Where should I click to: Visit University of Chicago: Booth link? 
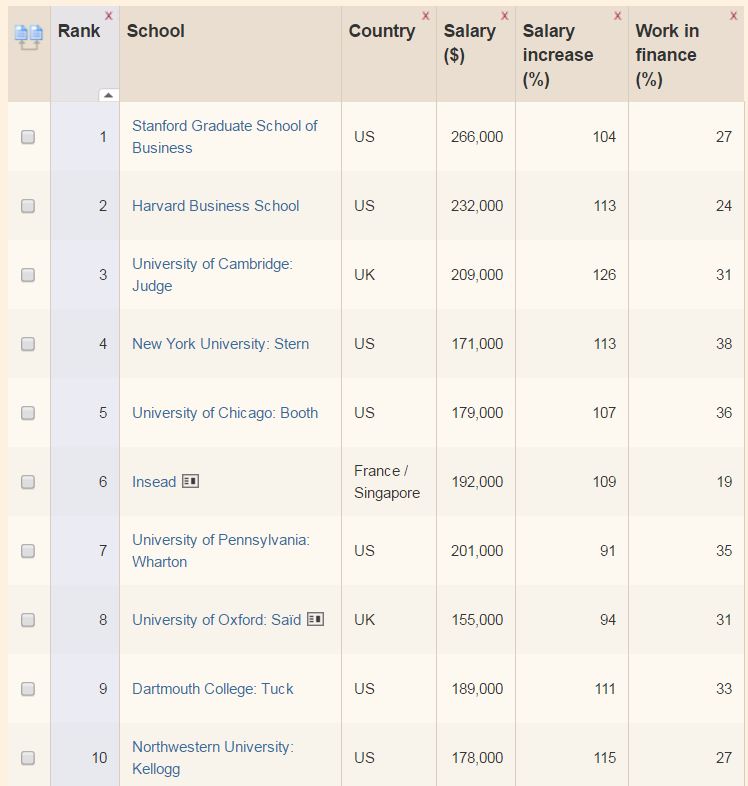click(225, 413)
